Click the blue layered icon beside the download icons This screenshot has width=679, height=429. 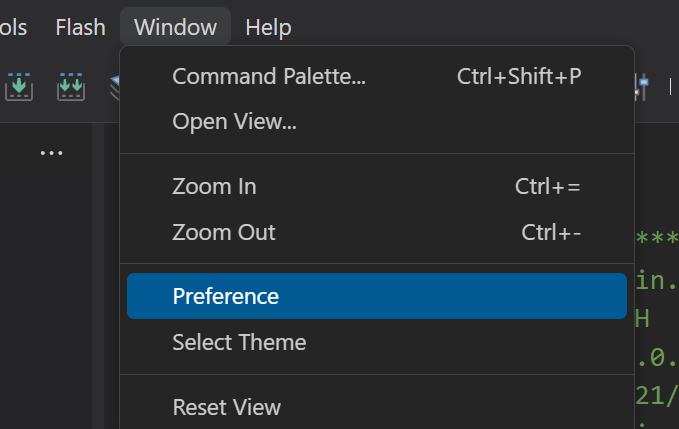(115, 88)
